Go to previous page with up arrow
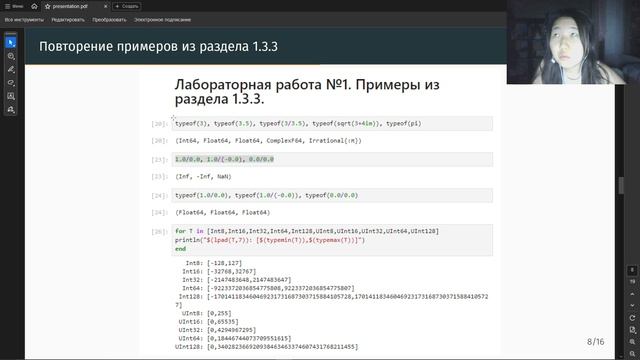640x360 pixels. click(x=632, y=294)
